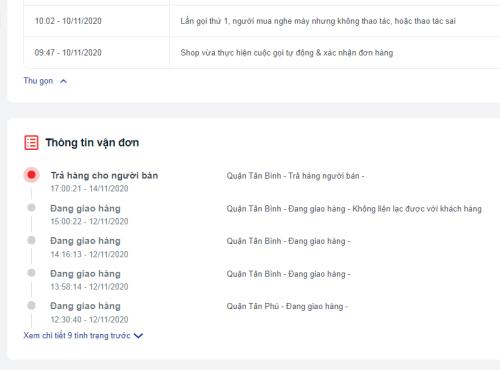
Task: Collapse the list with Thu gọn link
Action: (38, 81)
